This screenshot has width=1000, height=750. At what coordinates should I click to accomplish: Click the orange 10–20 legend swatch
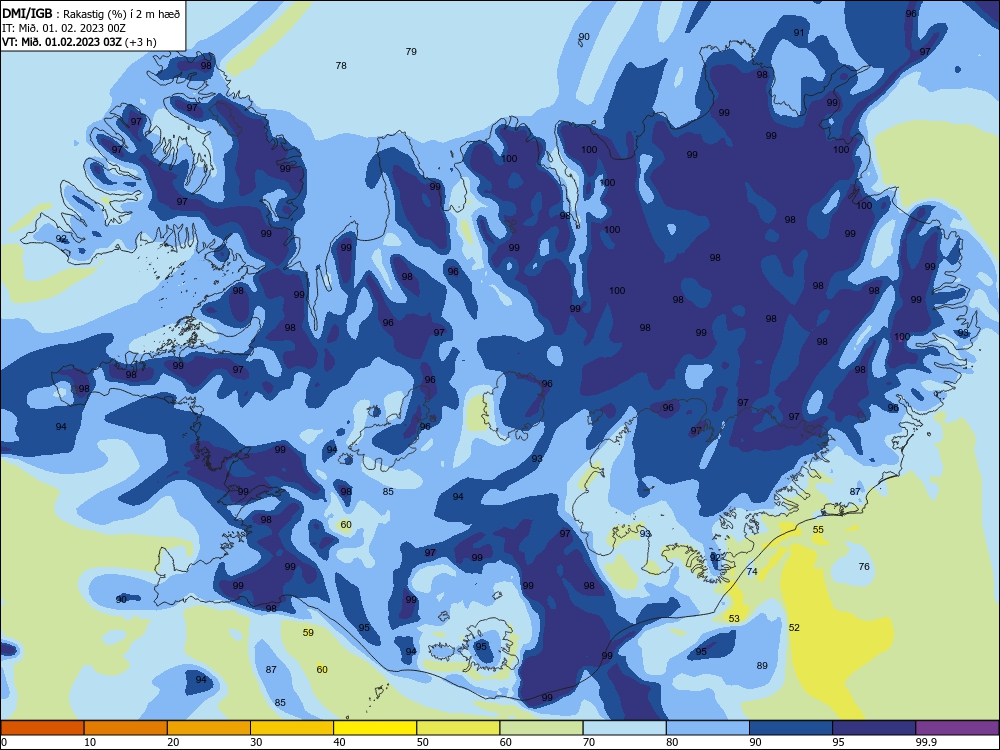126,728
